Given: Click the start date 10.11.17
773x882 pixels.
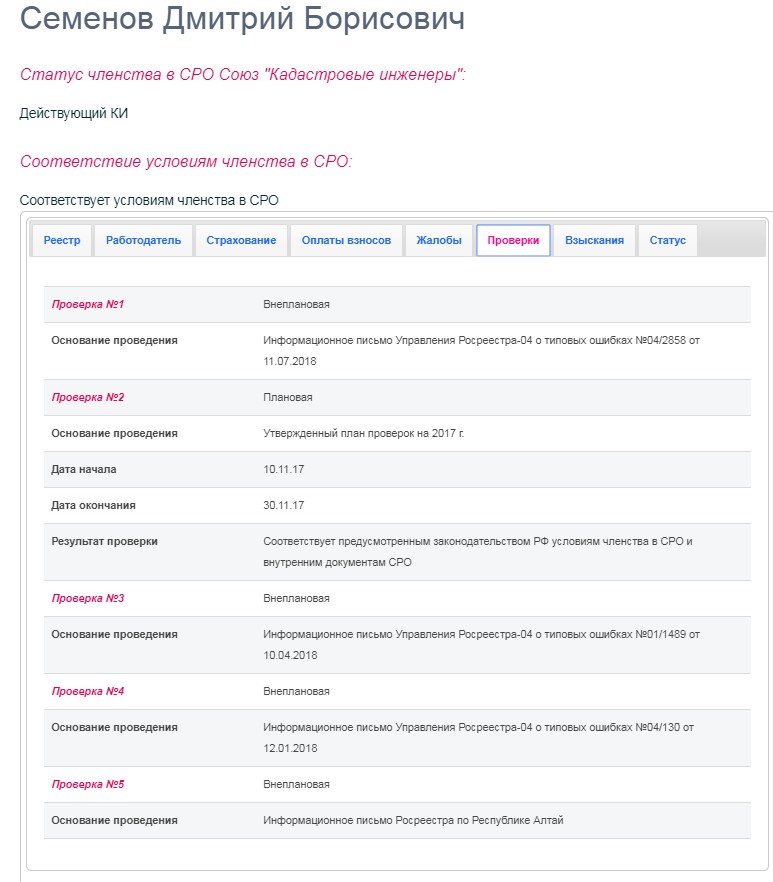Looking at the screenshot, I should coord(284,469).
